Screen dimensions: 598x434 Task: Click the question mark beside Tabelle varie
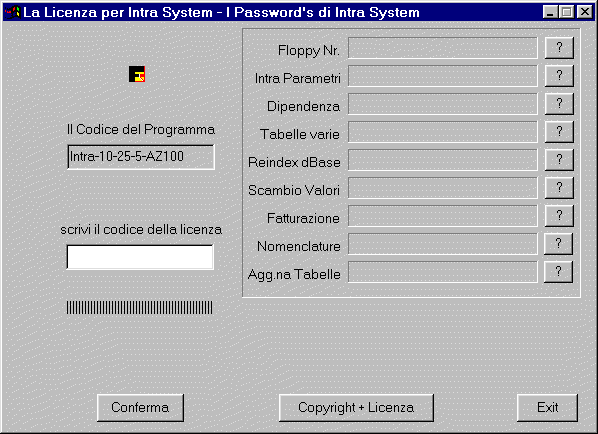pyautogui.click(x=559, y=132)
